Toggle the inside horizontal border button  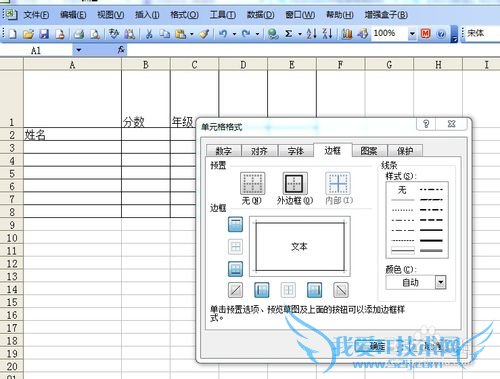[235, 247]
